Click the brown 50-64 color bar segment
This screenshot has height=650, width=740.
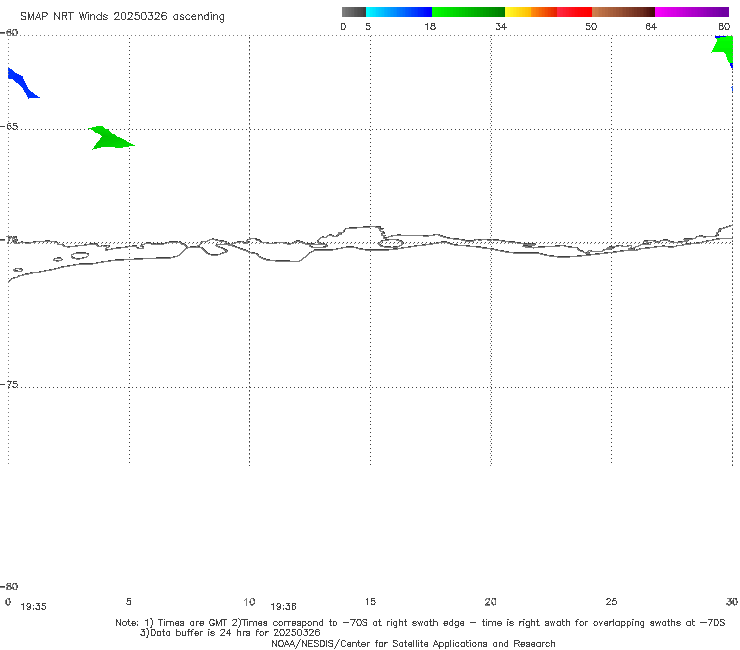pos(623,12)
